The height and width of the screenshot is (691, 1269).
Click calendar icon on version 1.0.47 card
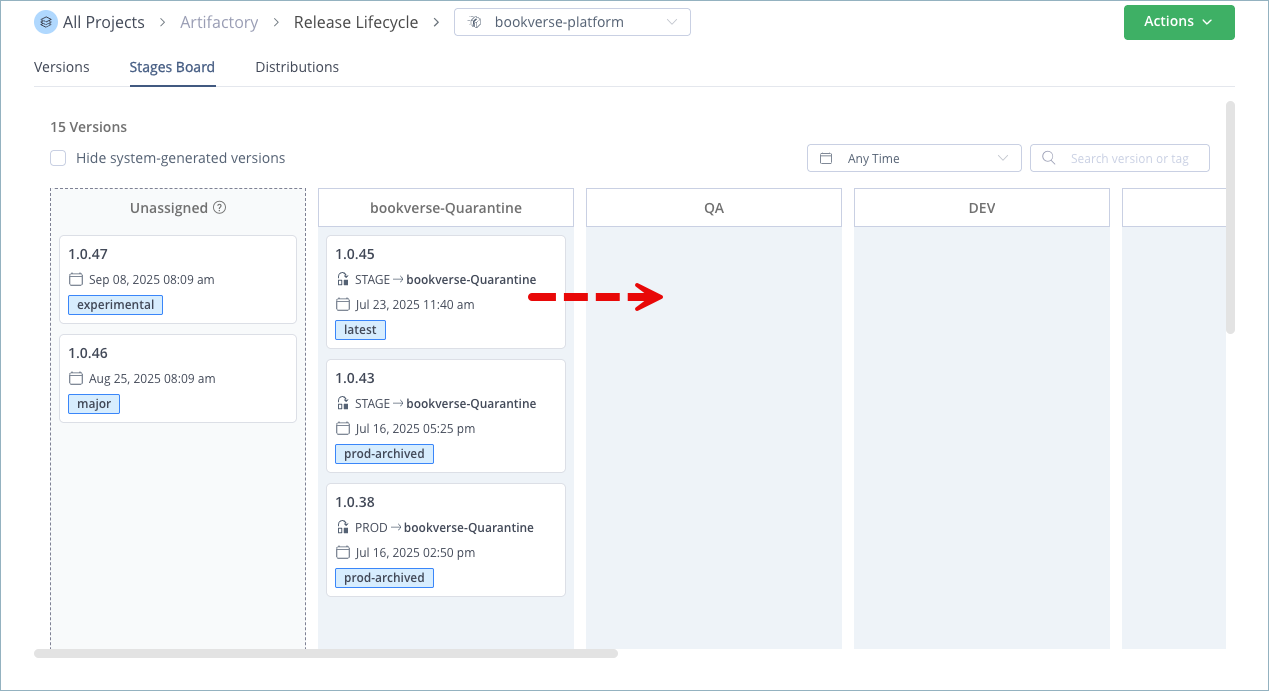76,280
